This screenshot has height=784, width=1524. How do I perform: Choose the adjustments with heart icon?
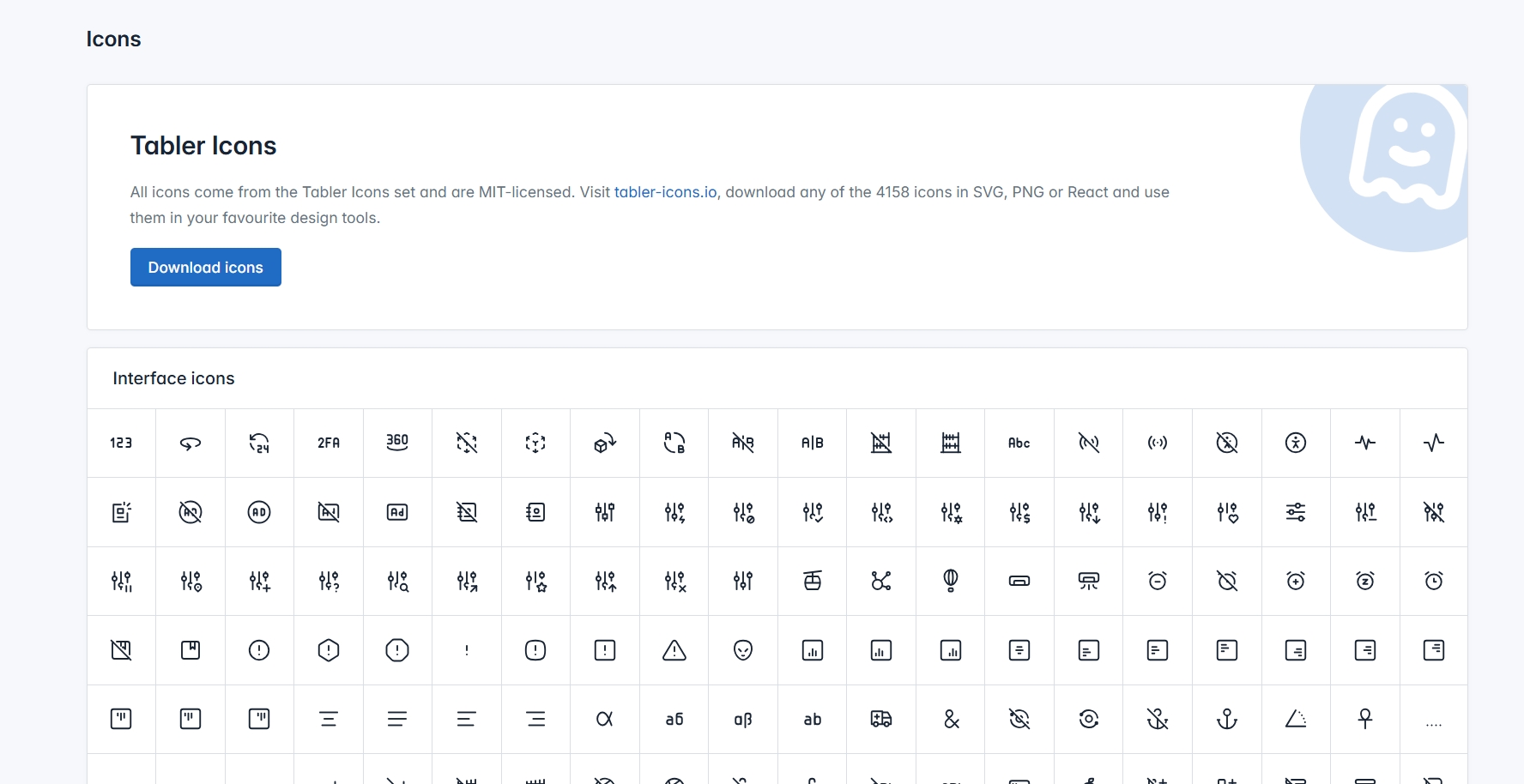[x=1227, y=512]
